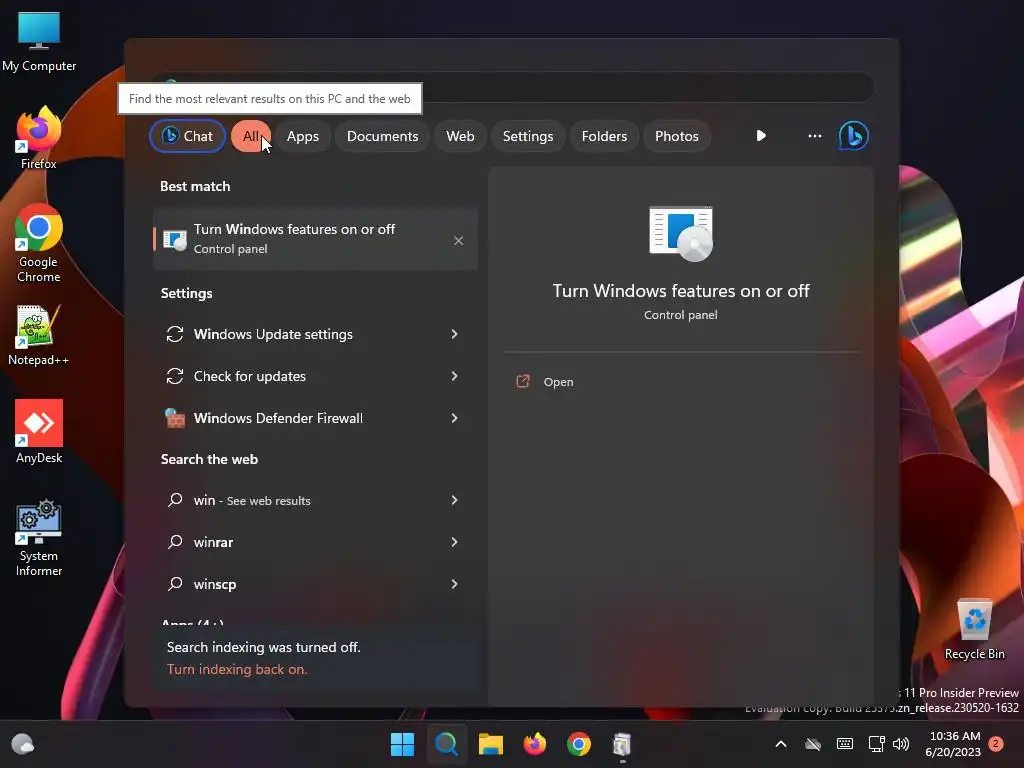Screen dimensions: 1024x768
Task: Open the network status tray icon
Action: tap(876, 744)
